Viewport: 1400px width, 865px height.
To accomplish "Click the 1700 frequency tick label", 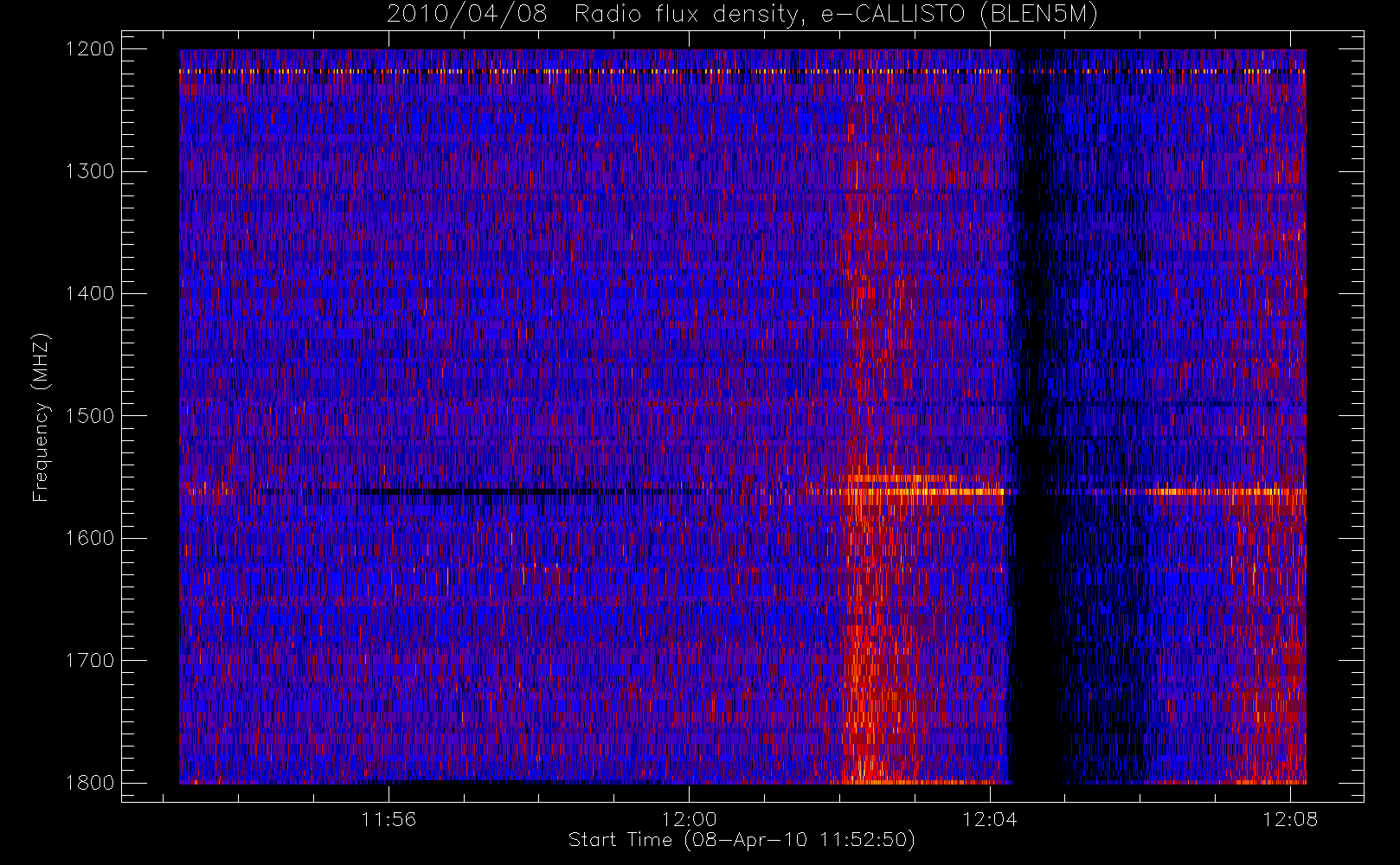I will point(90,660).
